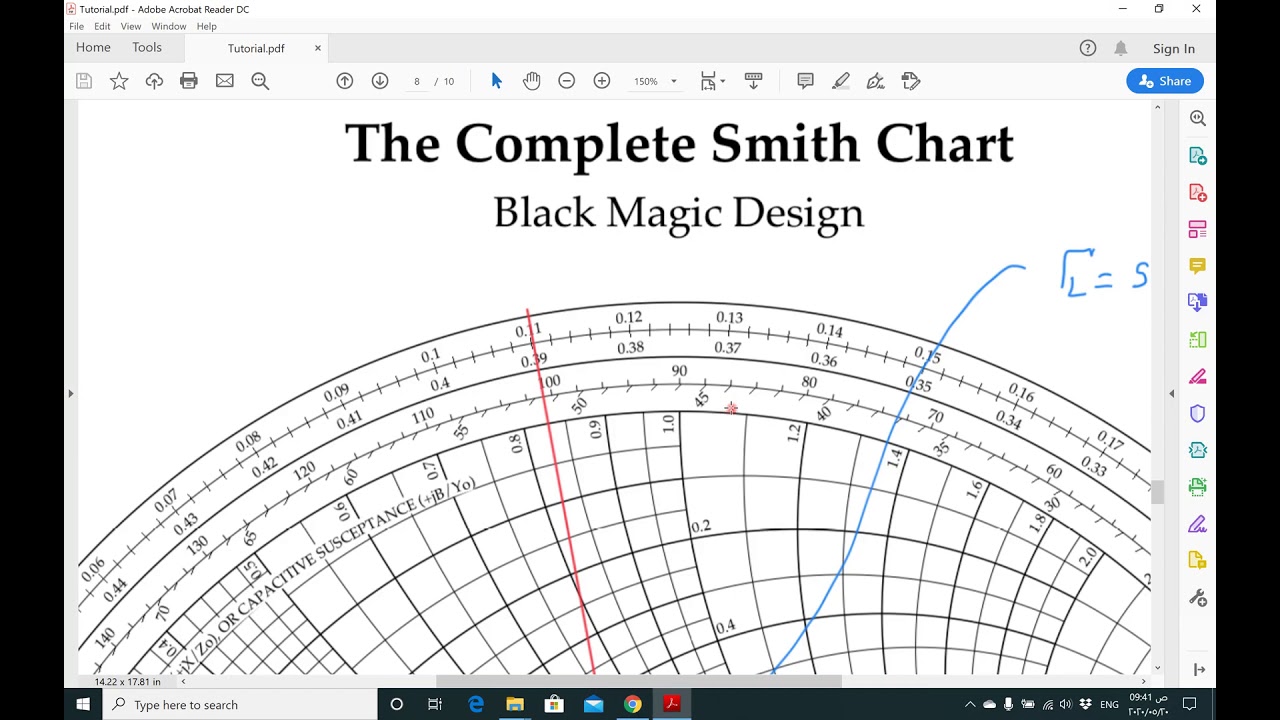Click the Redact/edit document toolbar icon
The width and height of the screenshot is (1280, 720).
tap(910, 81)
